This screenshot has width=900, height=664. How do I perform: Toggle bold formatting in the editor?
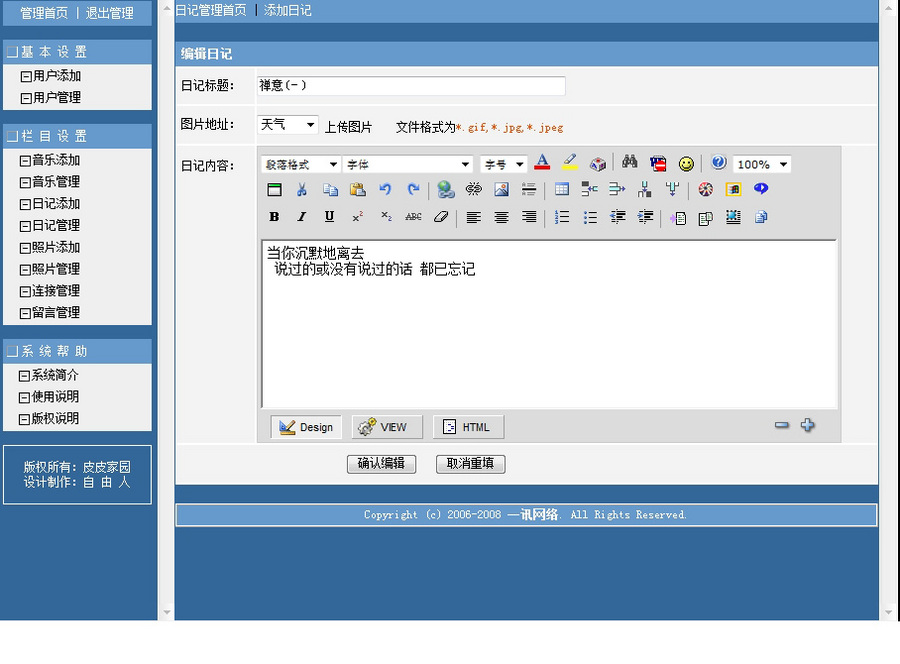(x=274, y=216)
